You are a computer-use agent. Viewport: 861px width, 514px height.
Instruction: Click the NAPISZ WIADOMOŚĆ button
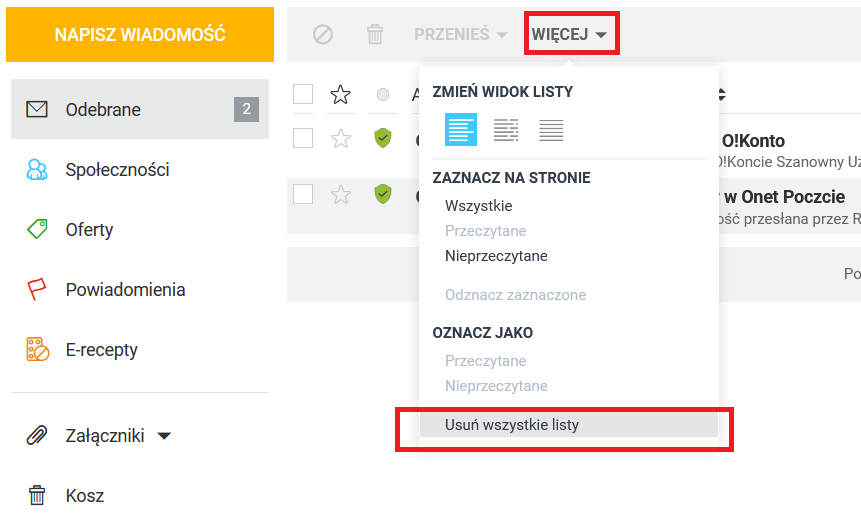[140, 35]
